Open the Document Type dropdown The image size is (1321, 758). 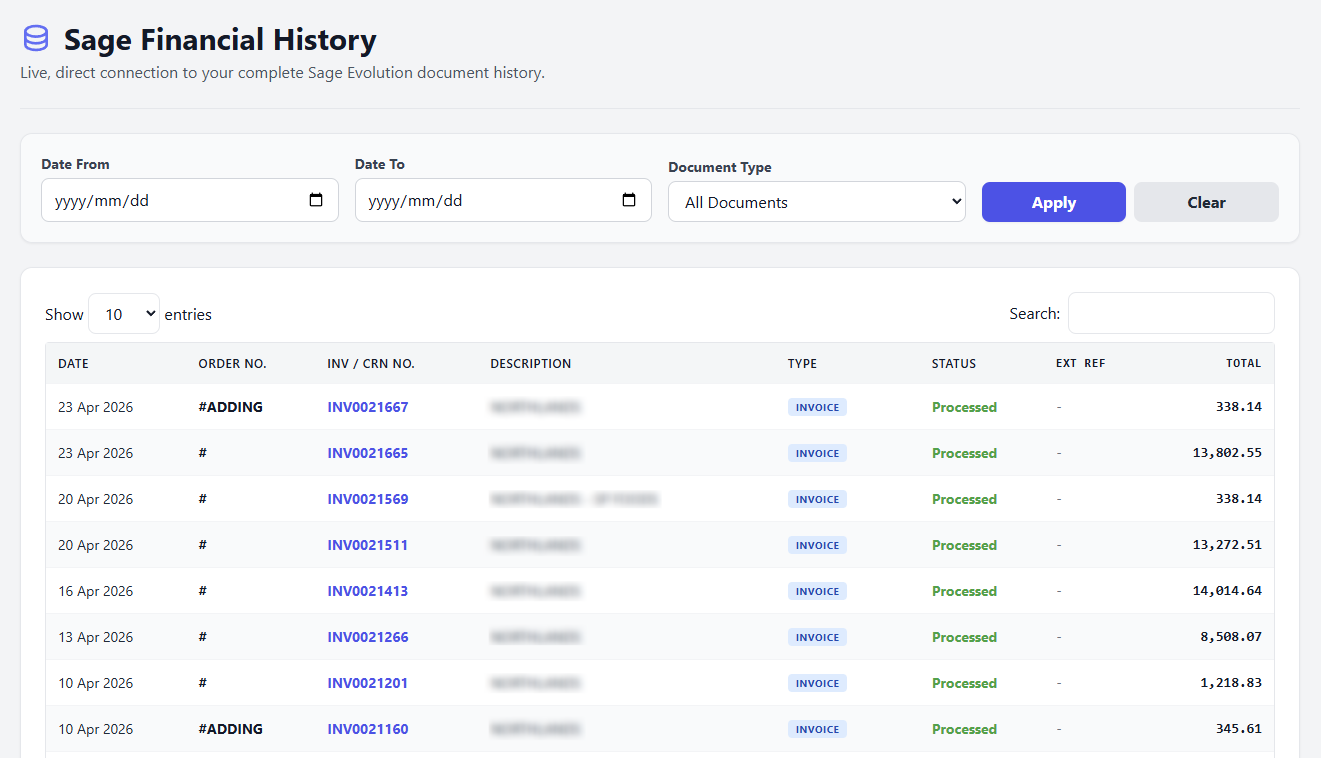click(817, 202)
